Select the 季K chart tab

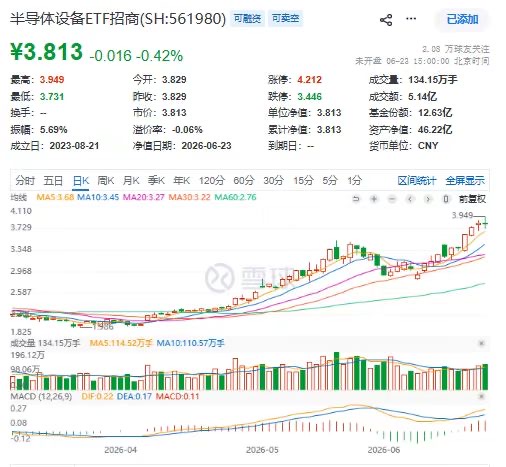(156, 180)
